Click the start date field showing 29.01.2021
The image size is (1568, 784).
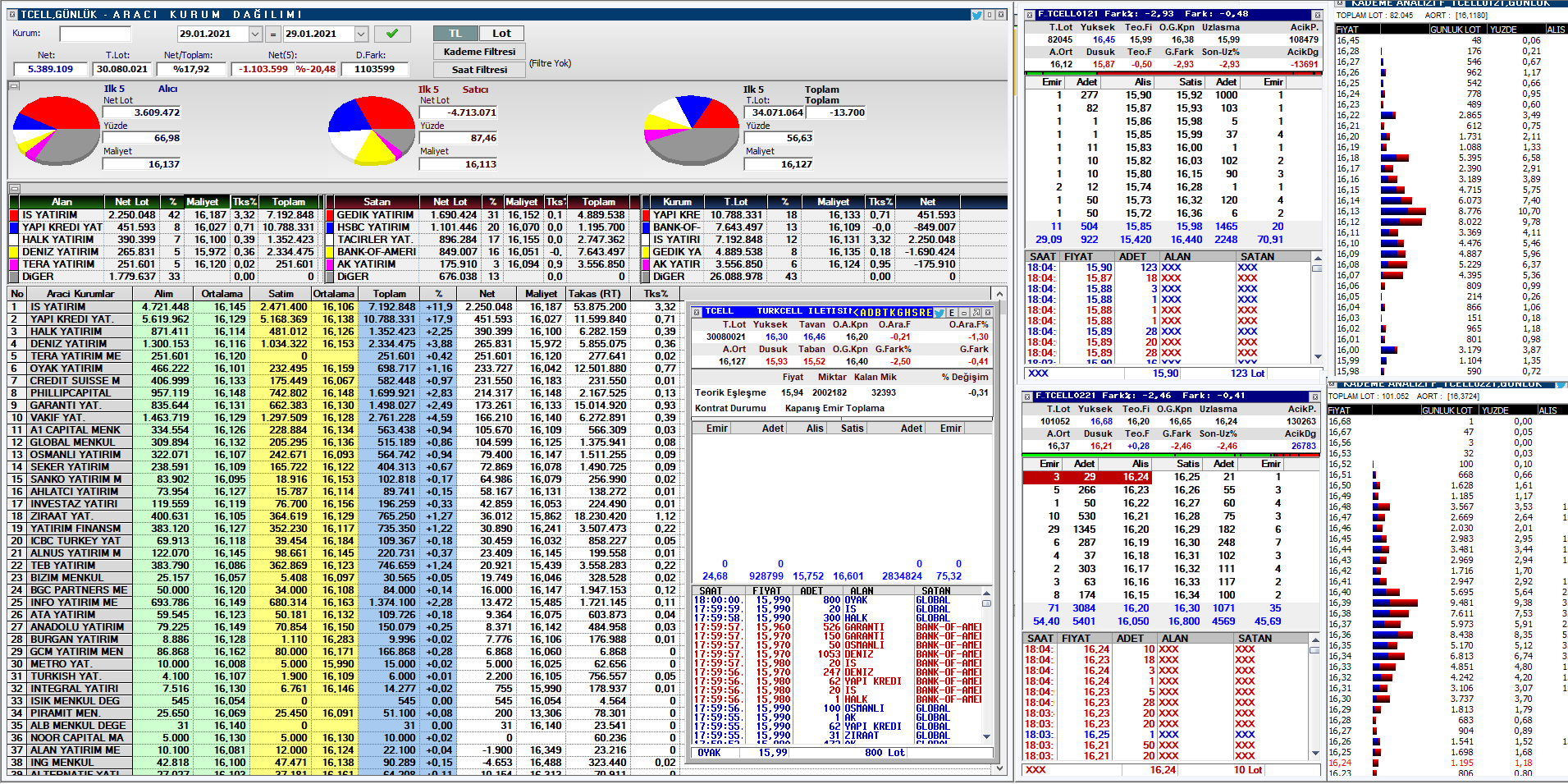pos(213,34)
